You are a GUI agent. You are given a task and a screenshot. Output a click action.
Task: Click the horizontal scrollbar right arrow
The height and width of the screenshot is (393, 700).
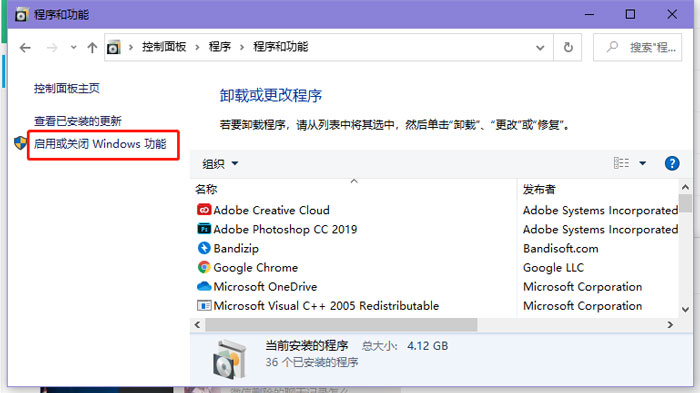tap(670, 325)
